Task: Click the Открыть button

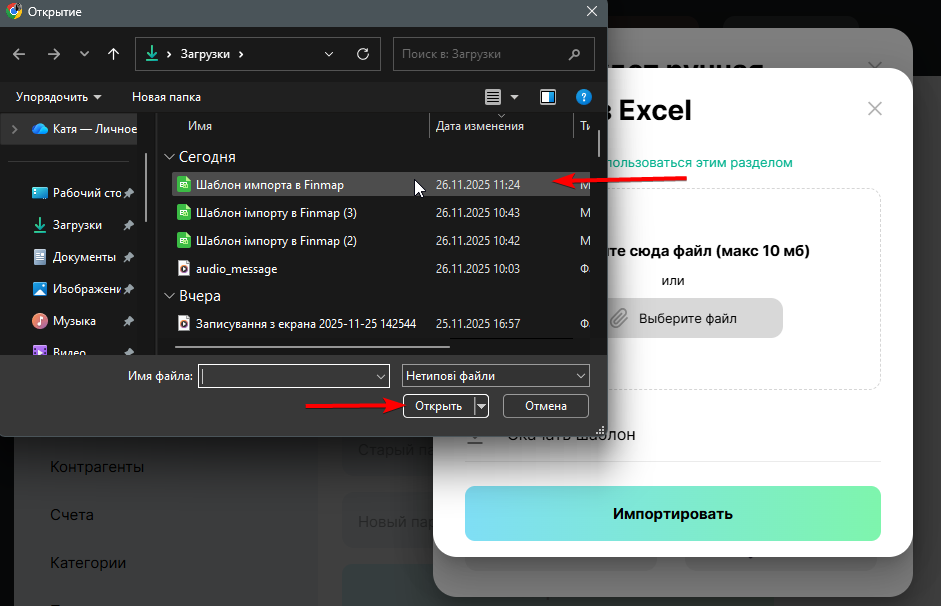Action: click(x=438, y=406)
